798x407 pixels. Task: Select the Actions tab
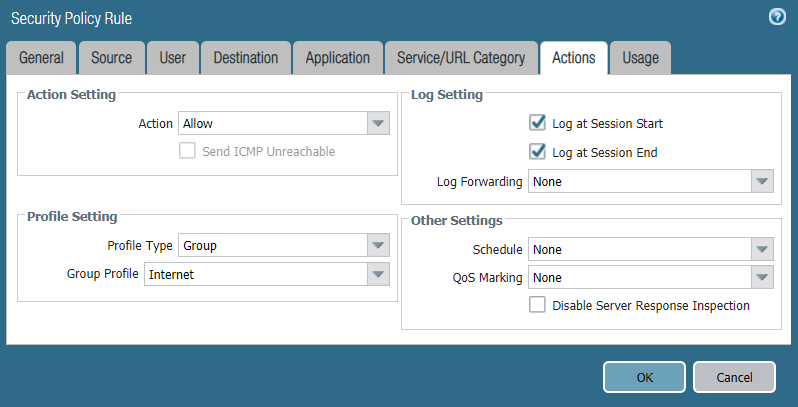(574, 58)
